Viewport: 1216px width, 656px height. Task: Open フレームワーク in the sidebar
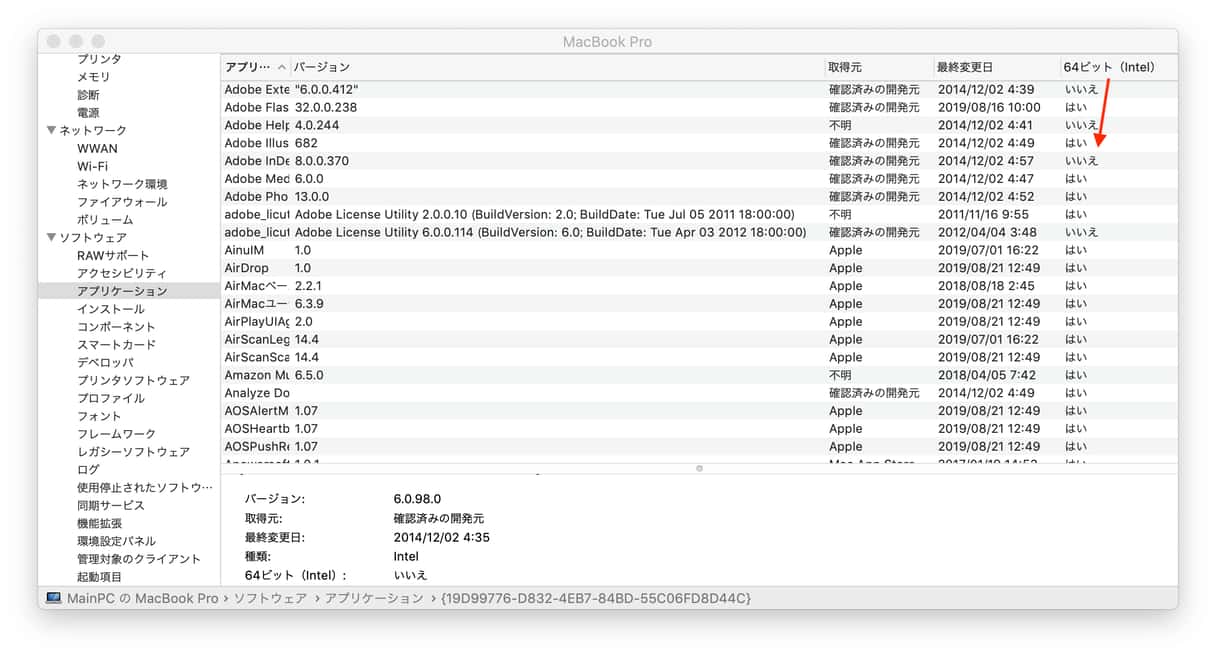(x=116, y=434)
